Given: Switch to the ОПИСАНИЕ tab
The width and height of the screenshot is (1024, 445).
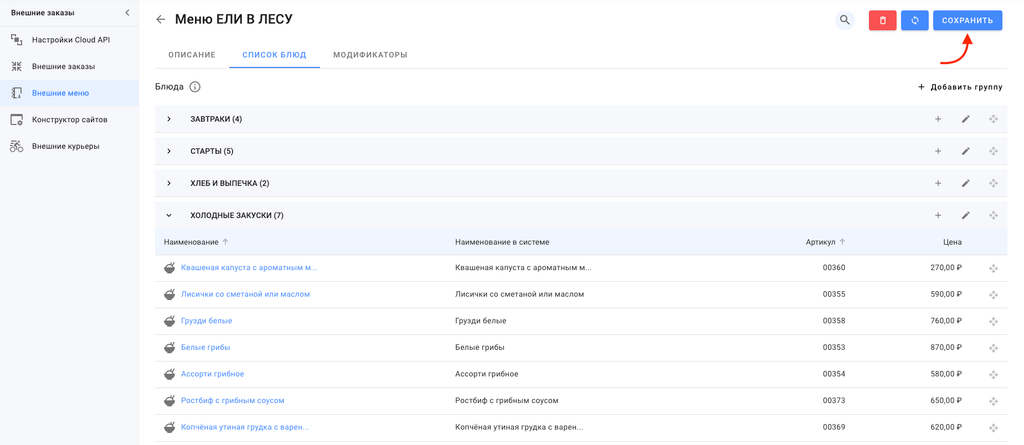Looking at the screenshot, I should coord(192,55).
